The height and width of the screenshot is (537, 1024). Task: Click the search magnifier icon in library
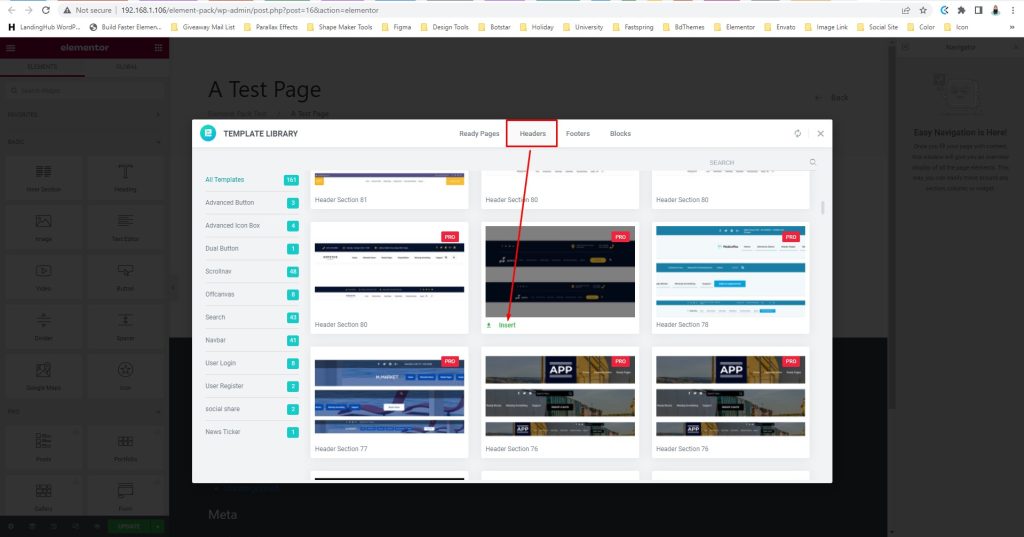pos(813,162)
